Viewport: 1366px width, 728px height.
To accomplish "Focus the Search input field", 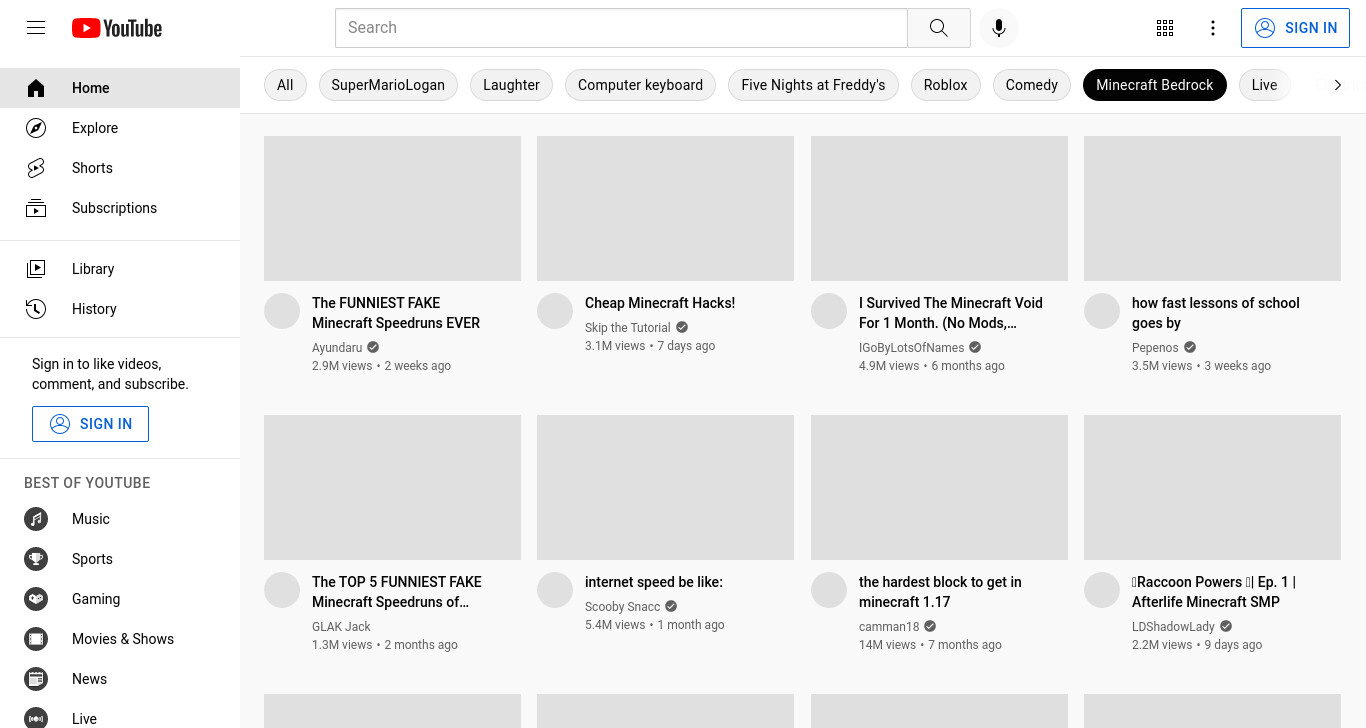I will pos(621,28).
